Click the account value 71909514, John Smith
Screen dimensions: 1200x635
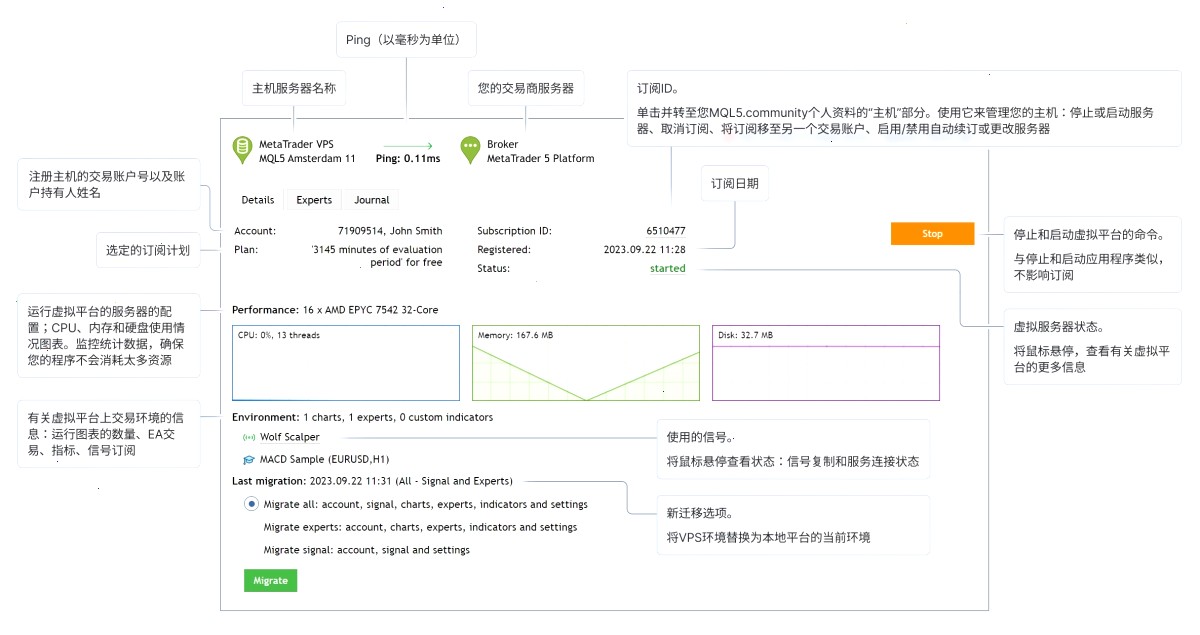[390, 231]
